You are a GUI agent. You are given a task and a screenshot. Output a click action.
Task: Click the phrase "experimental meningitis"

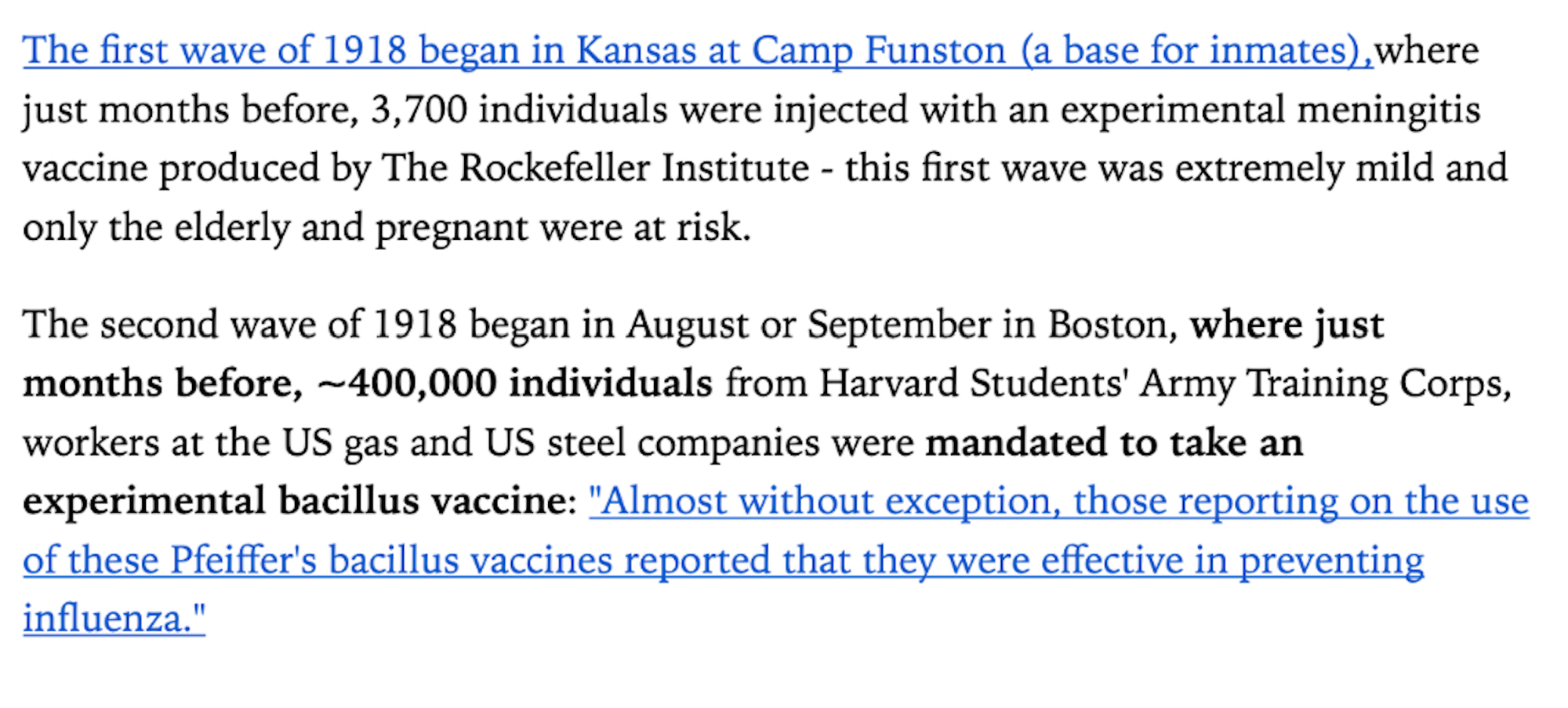(1271, 110)
